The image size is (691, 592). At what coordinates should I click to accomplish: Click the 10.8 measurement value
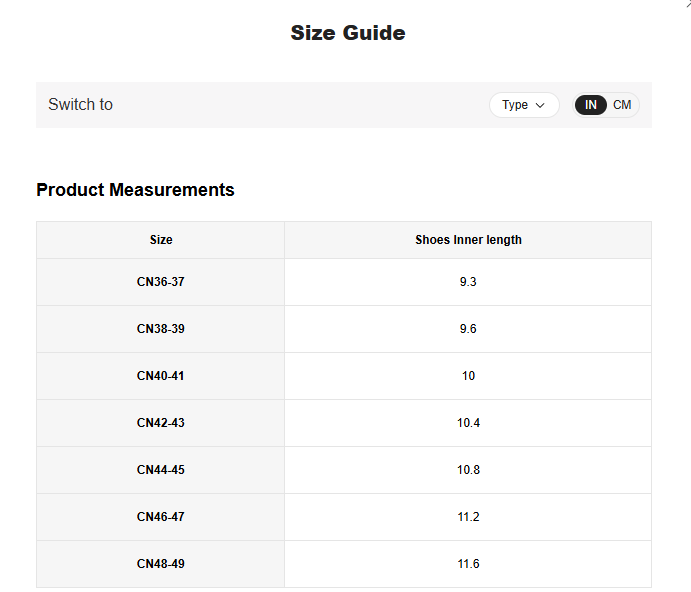click(x=468, y=470)
